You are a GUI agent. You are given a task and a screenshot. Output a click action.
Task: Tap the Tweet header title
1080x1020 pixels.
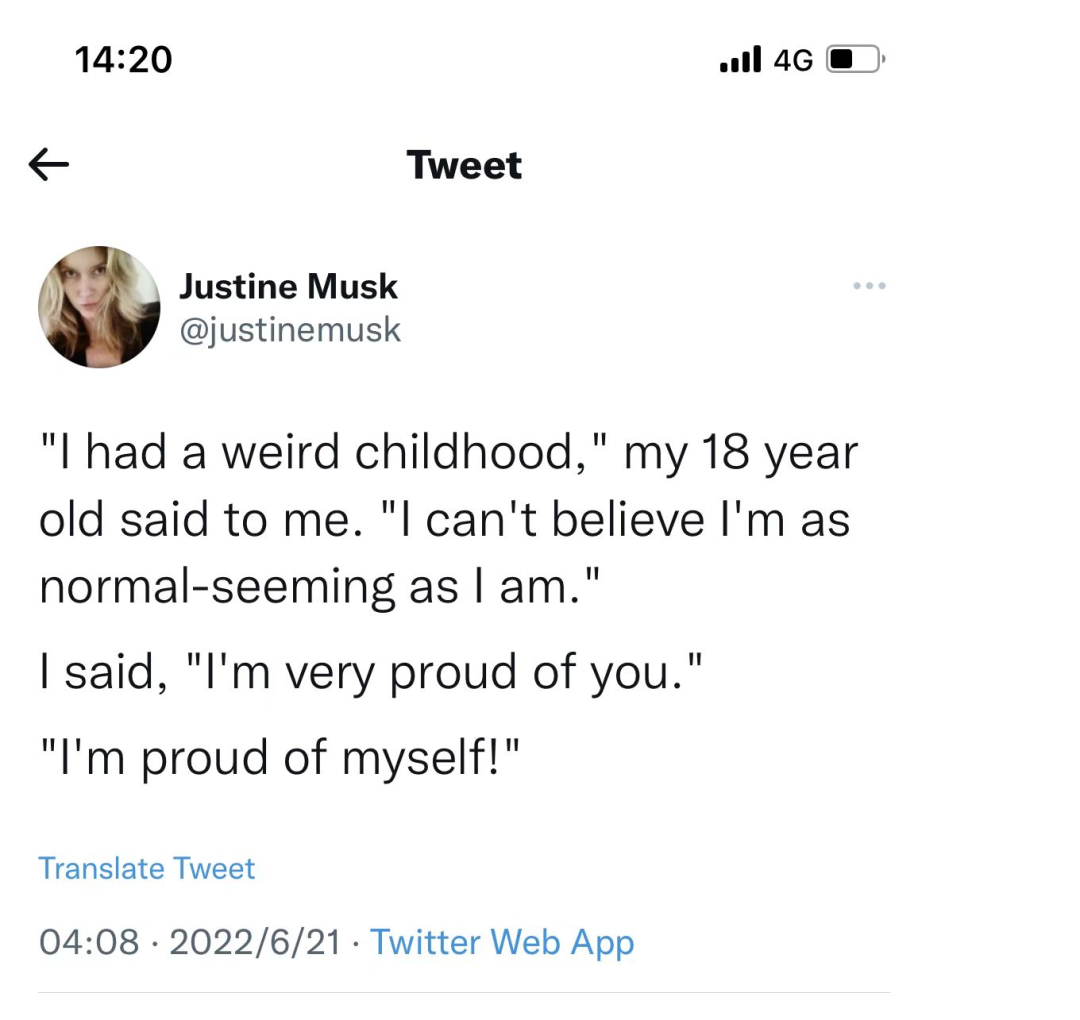tap(465, 165)
